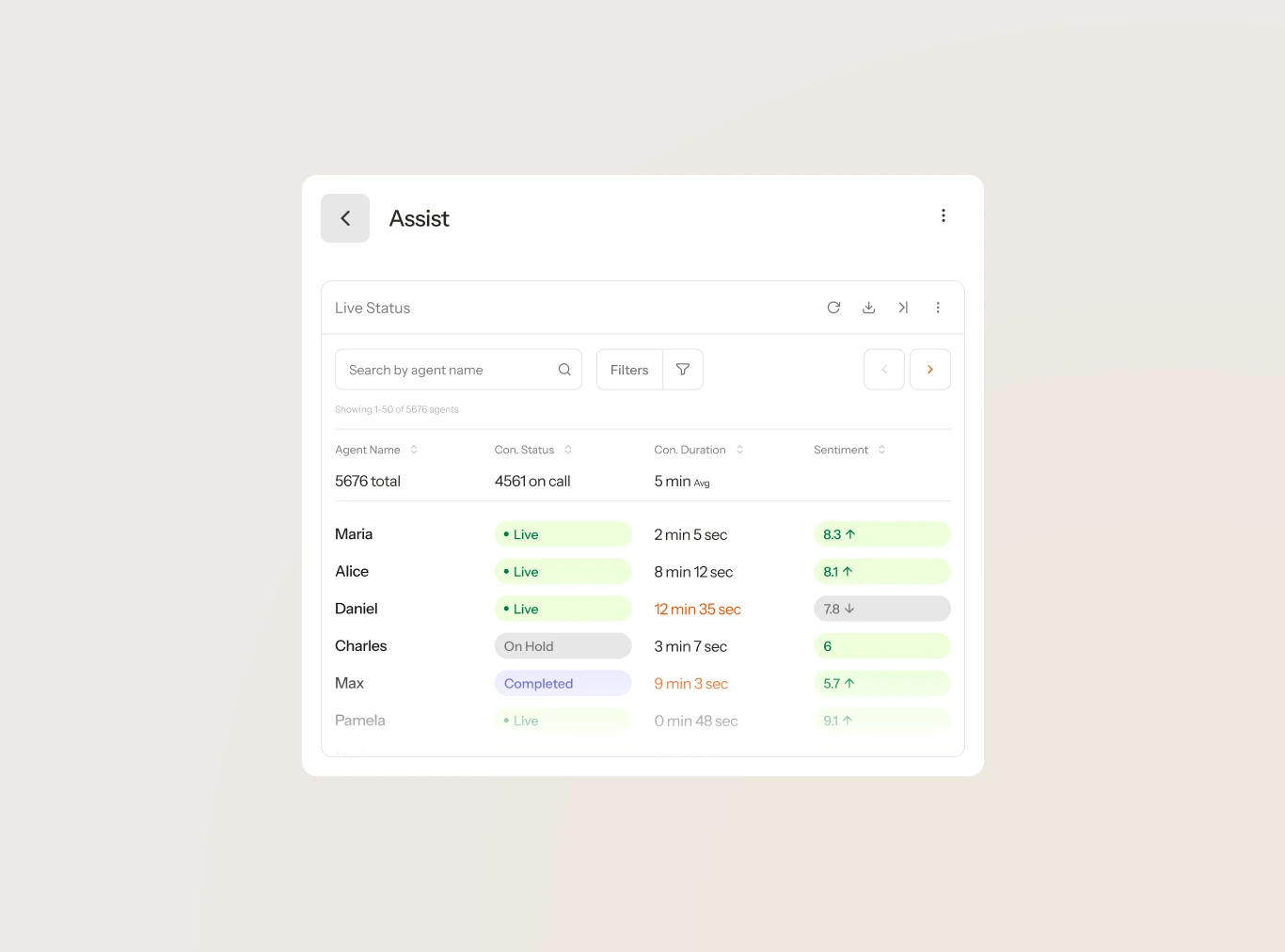Click the 9 min 3 sec duration
1285x952 pixels.
[x=691, y=684]
